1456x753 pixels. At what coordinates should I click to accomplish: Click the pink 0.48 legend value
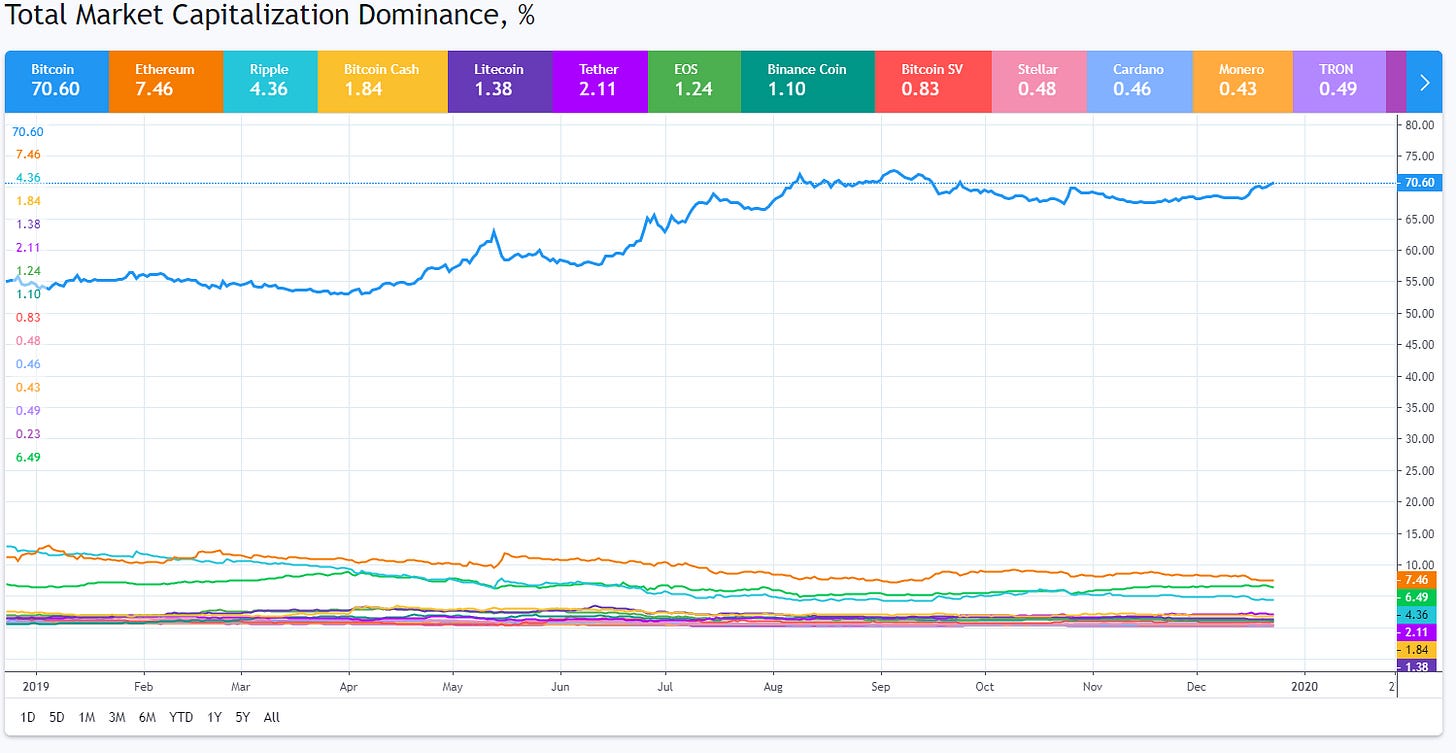click(x=28, y=341)
